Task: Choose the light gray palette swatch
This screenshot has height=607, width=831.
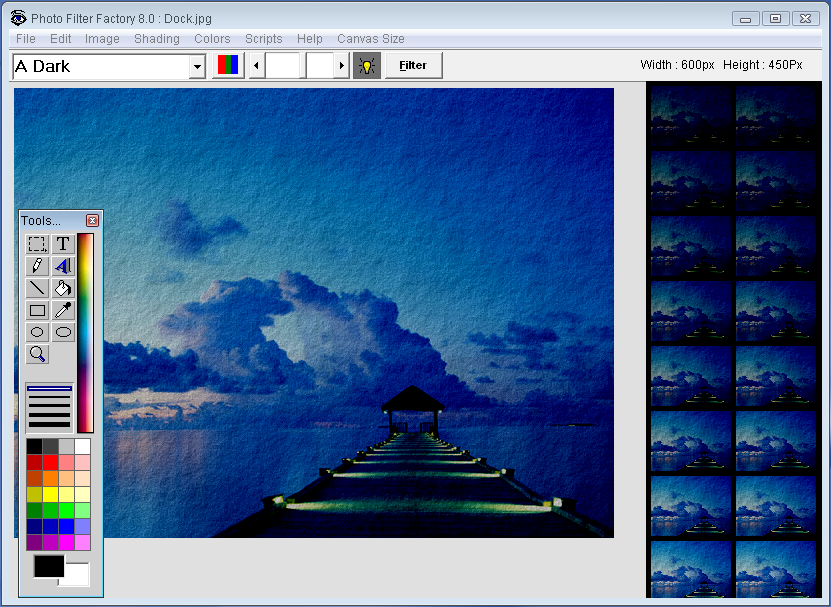Action: coord(66,446)
